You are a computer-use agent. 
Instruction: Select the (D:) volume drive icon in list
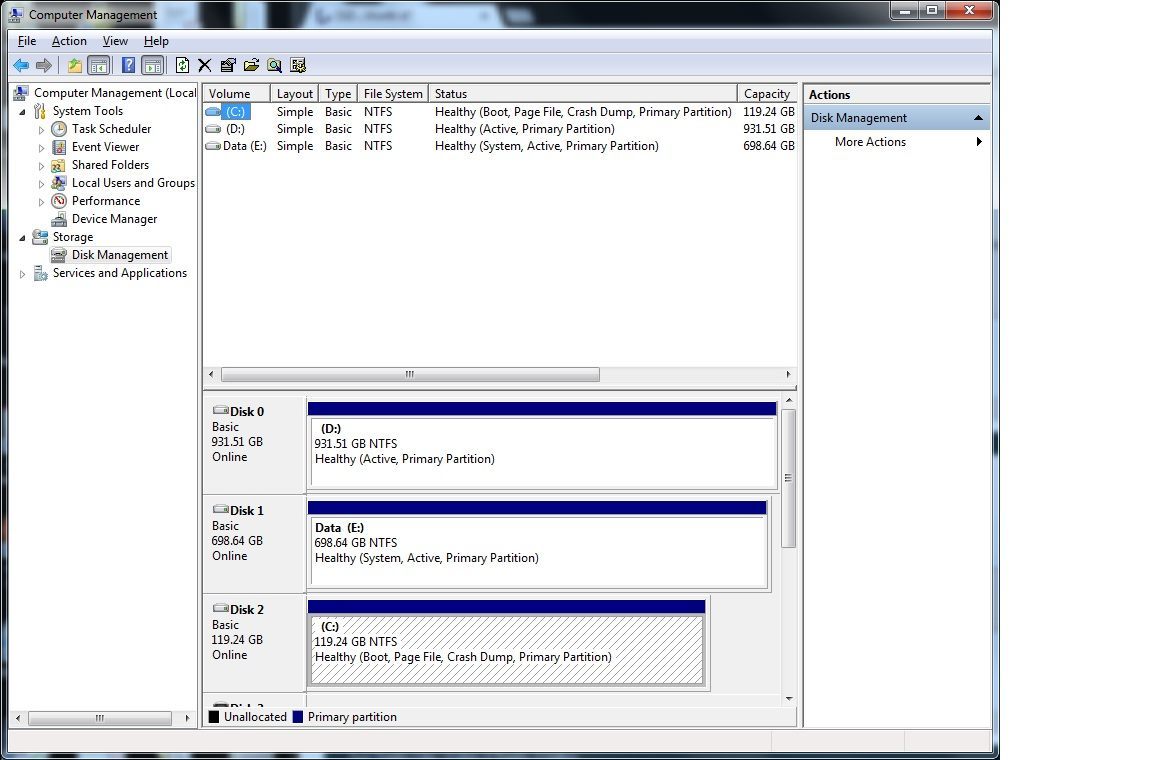click(x=213, y=129)
